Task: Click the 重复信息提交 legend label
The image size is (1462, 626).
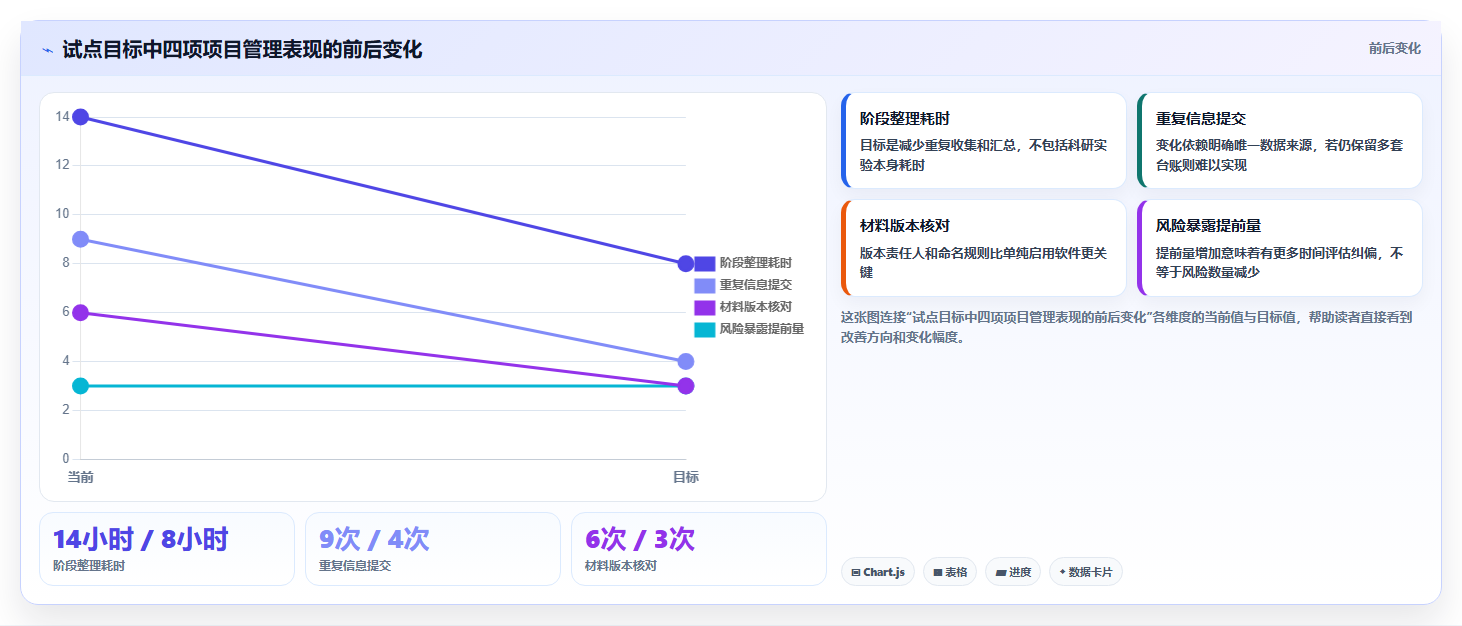Action: click(x=756, y=285)
